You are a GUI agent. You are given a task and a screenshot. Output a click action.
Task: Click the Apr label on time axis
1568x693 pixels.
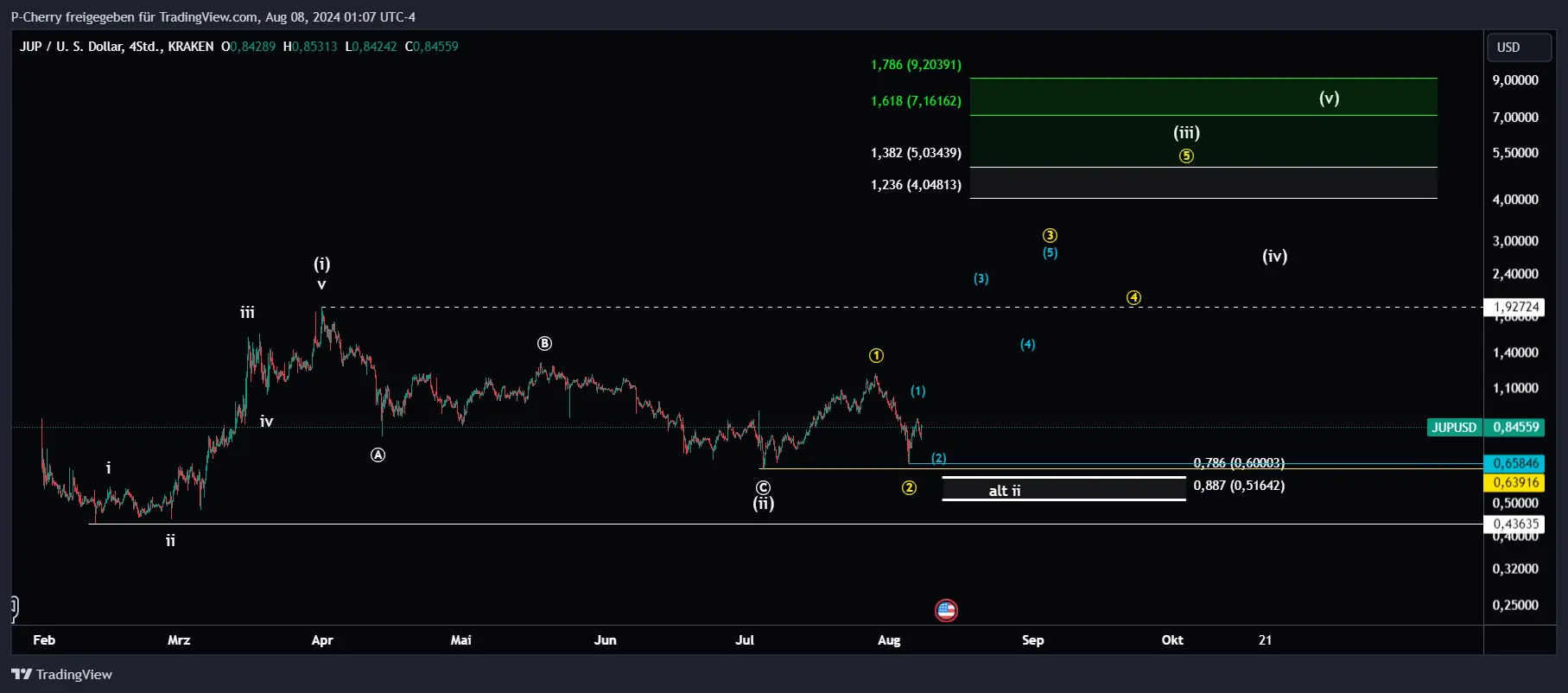(x=321, y=640)
